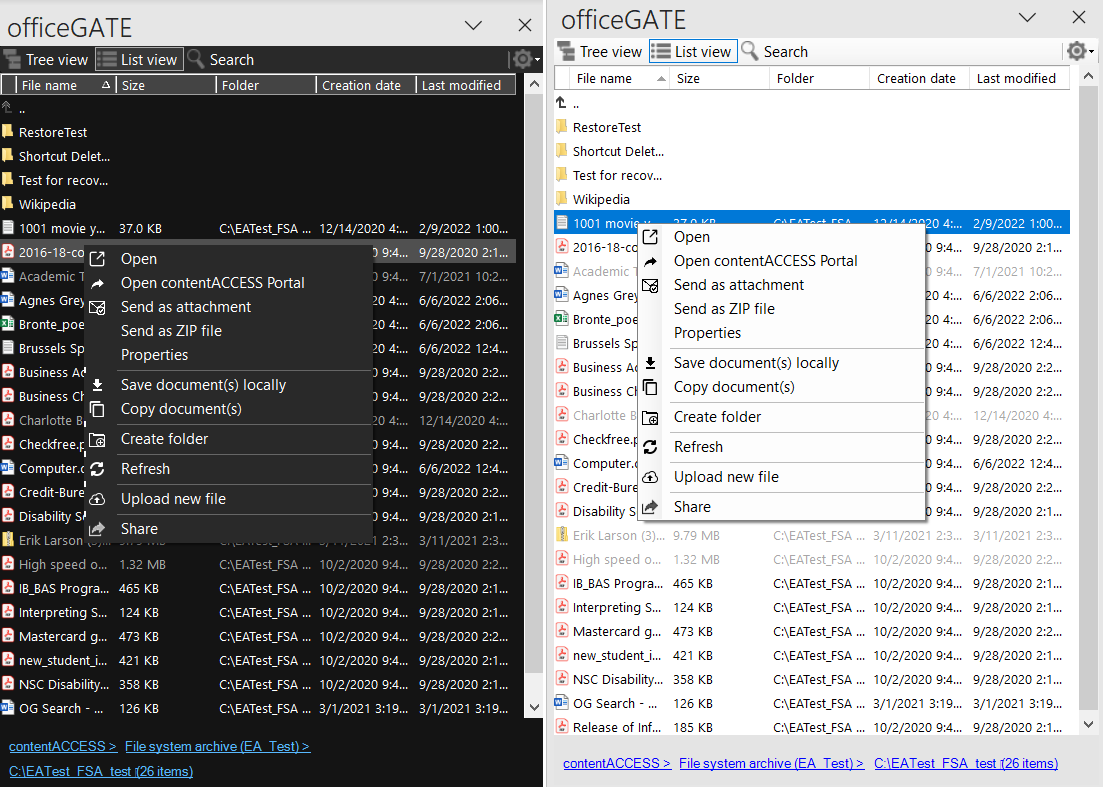Viewport: 1103px width, 787px height.
Task: Click Upload new file icon in dark menu
Action: tap(97, 499)
